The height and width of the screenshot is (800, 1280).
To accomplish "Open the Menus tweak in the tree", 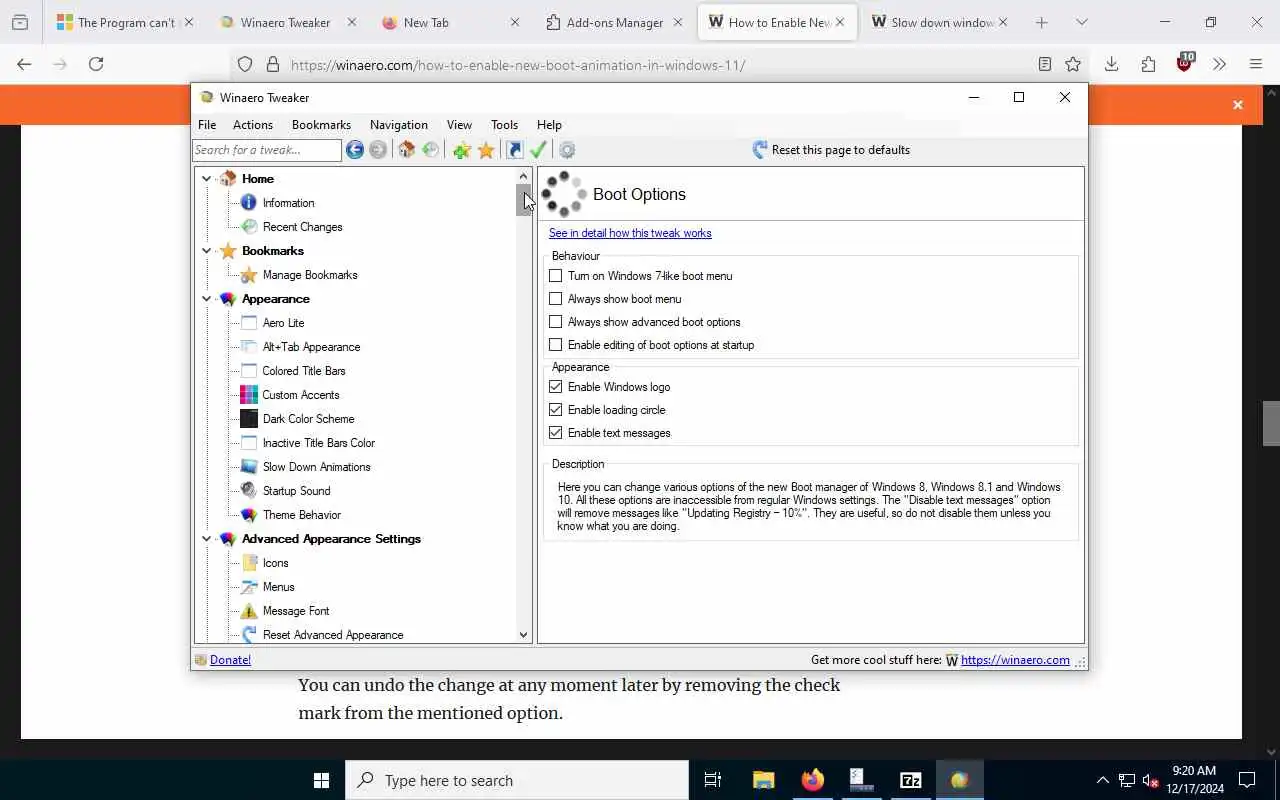I will click(278, 587).
